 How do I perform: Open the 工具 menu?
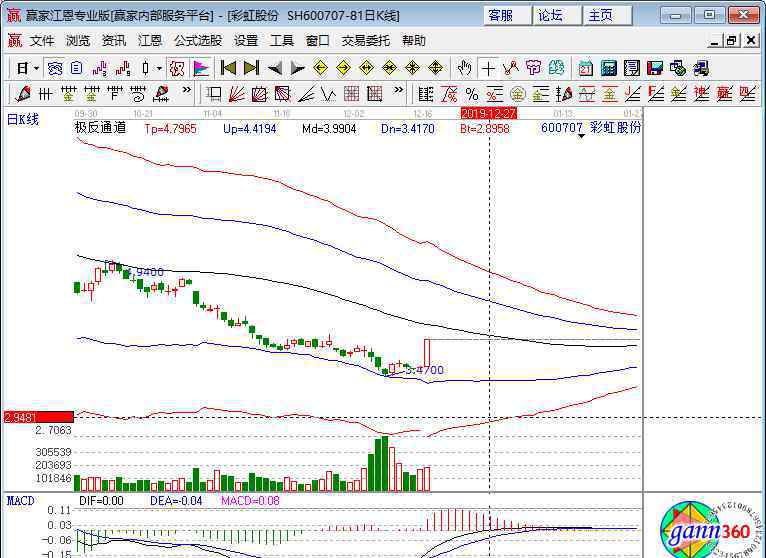[x=281, y=41]
